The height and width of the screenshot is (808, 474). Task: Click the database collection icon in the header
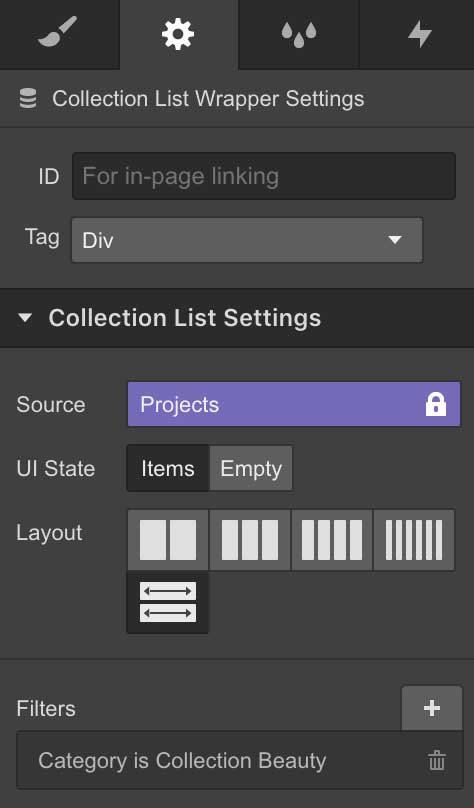click(x=28, y=98)
